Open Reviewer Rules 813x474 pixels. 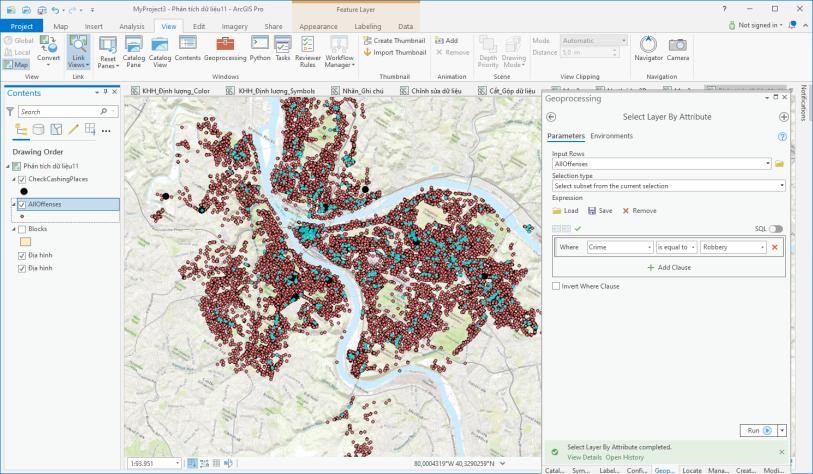[307, 51]
